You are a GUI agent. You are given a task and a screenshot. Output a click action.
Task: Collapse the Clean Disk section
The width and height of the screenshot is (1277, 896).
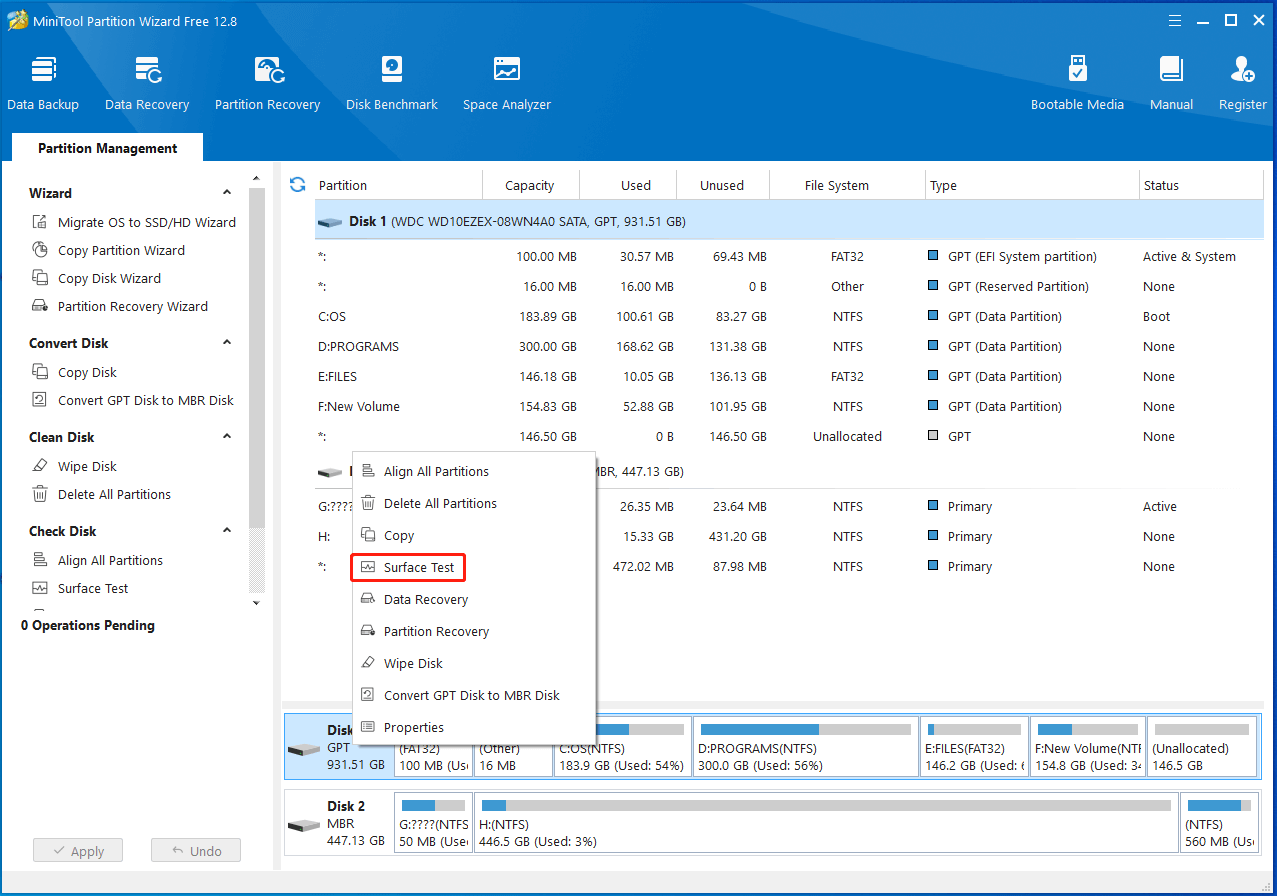227,436
